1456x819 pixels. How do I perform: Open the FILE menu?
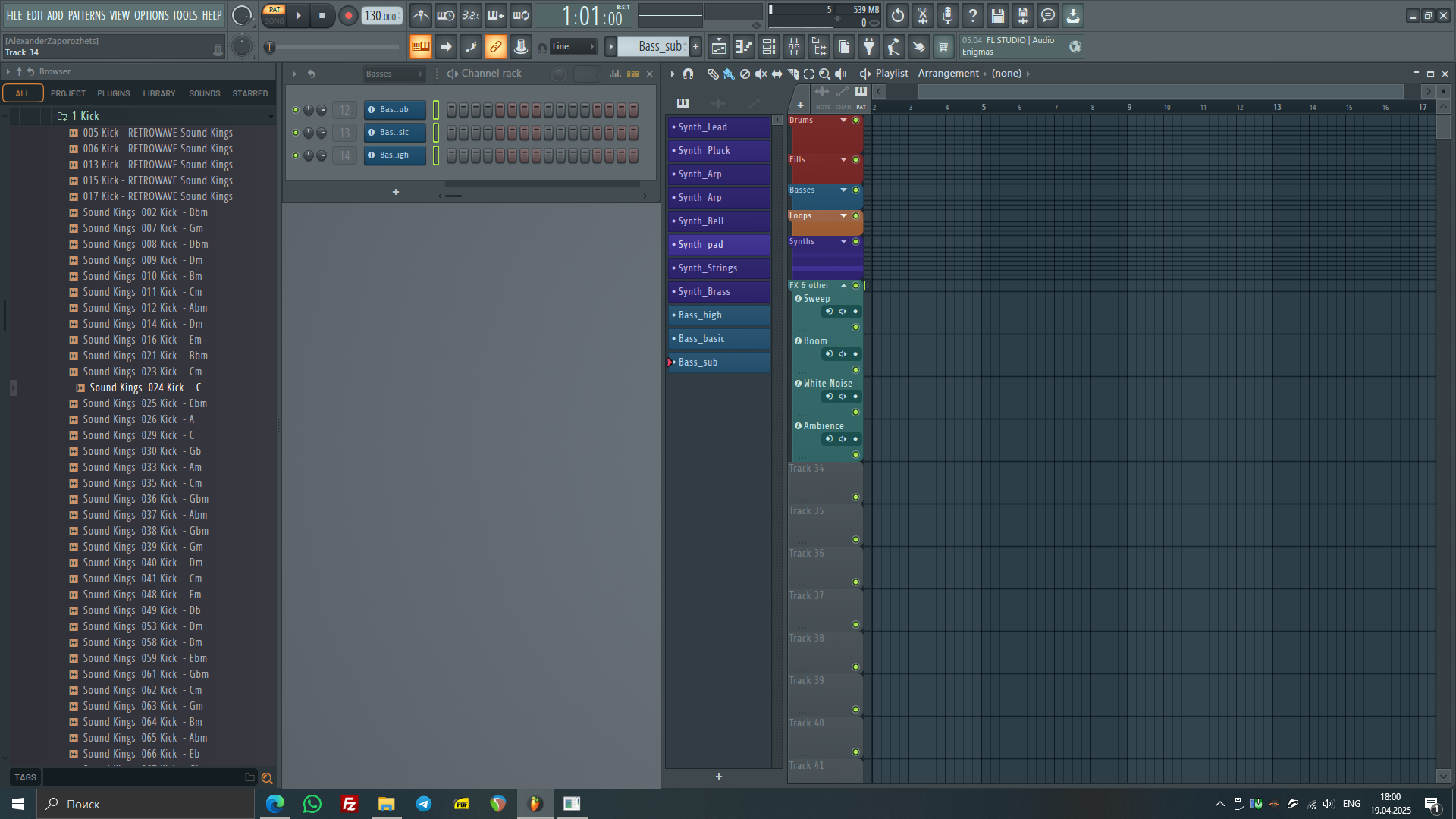(14, 15)
